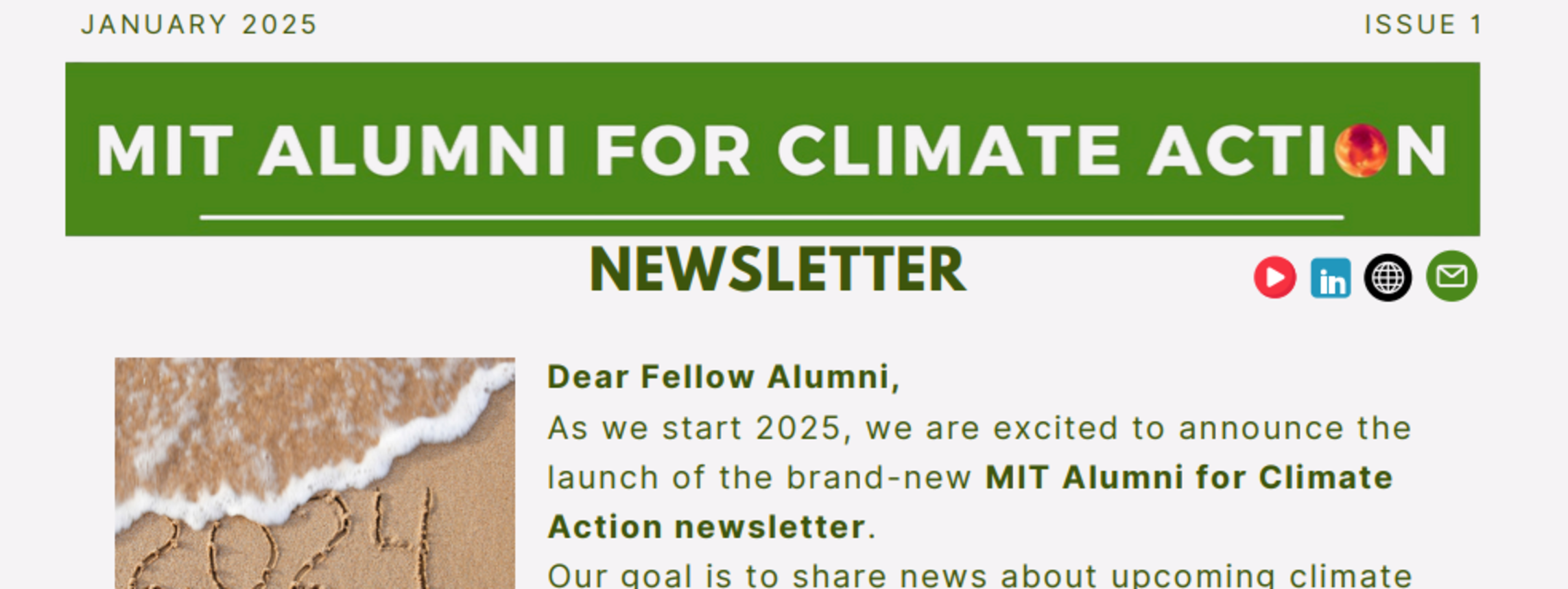
Task: Click the 'Our goal is to share' line
Action: point(979,575)
